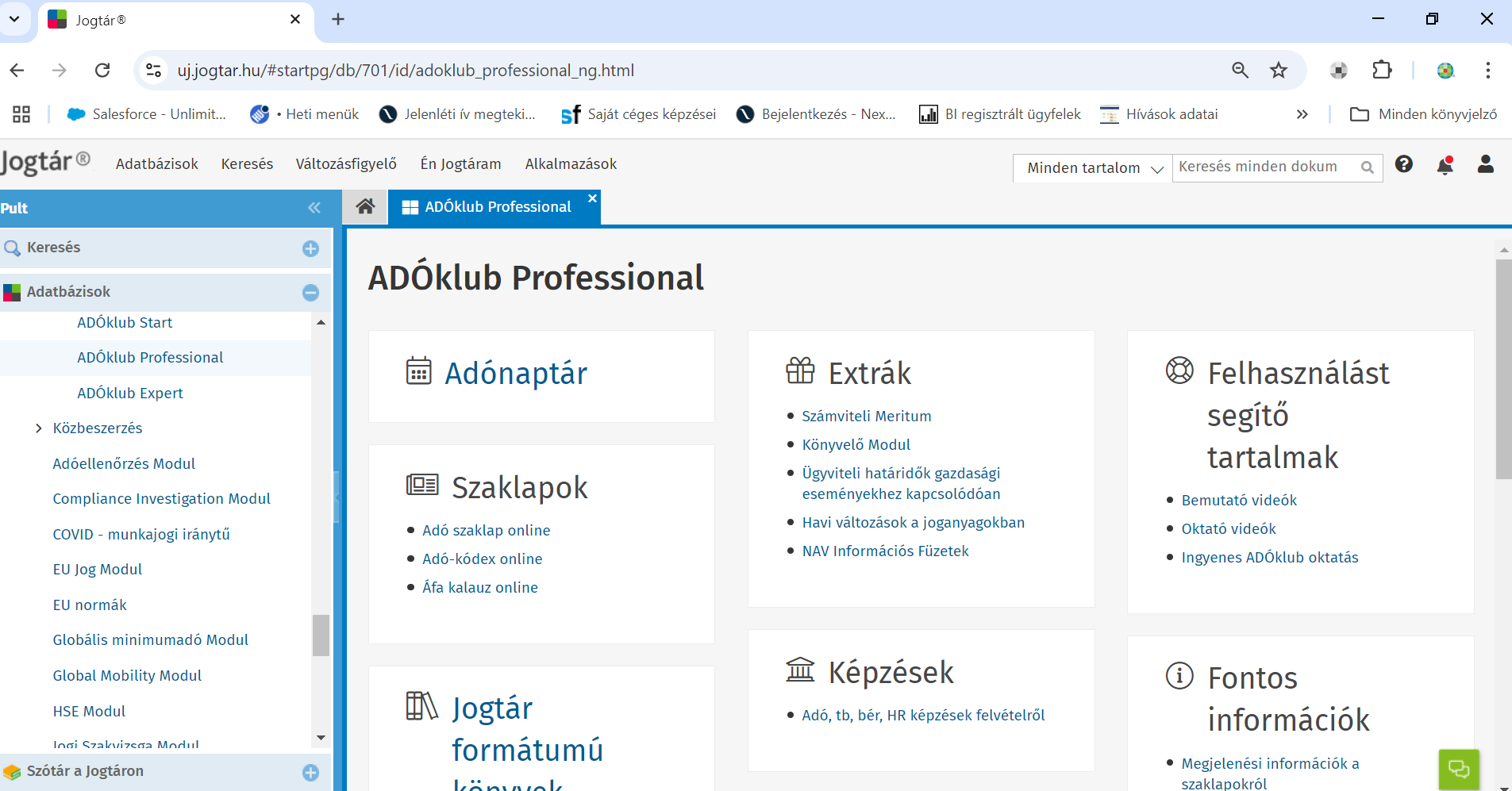
Task: Open the green chat widget icon
Action: coord(1458,769)
